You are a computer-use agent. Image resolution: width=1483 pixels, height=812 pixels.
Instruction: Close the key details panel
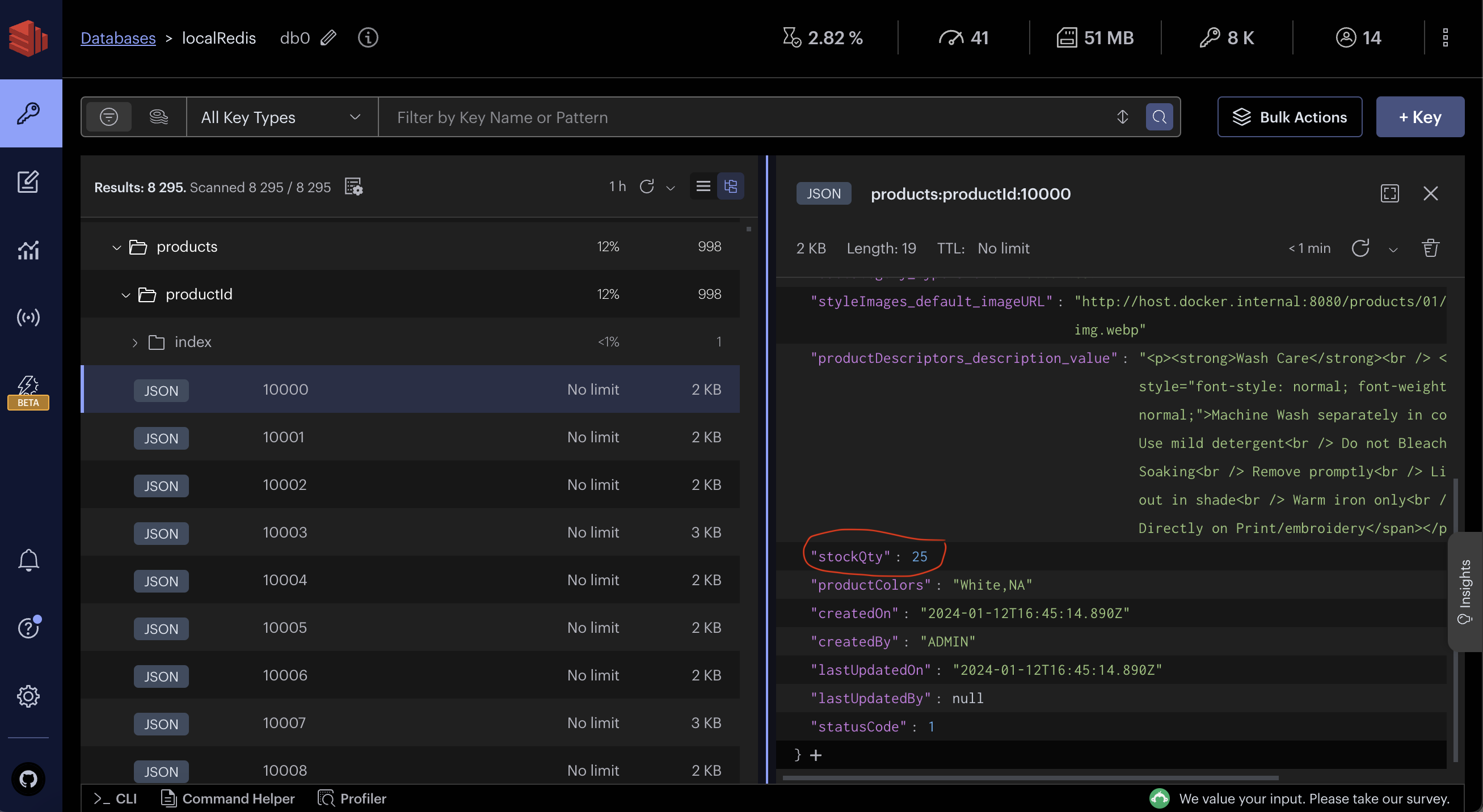1431,193
